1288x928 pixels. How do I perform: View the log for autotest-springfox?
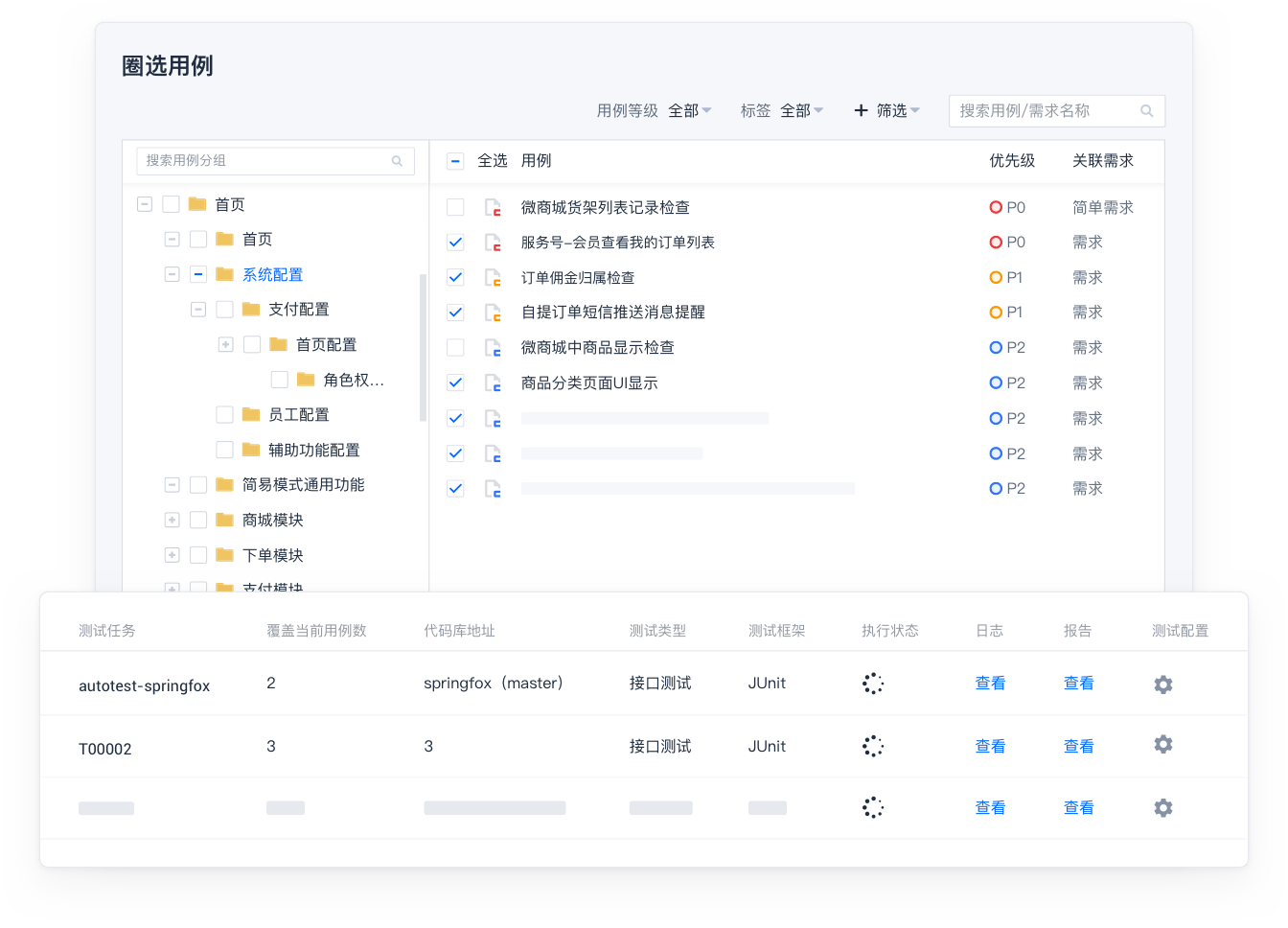pyautogui.click(x=990, y=684)
